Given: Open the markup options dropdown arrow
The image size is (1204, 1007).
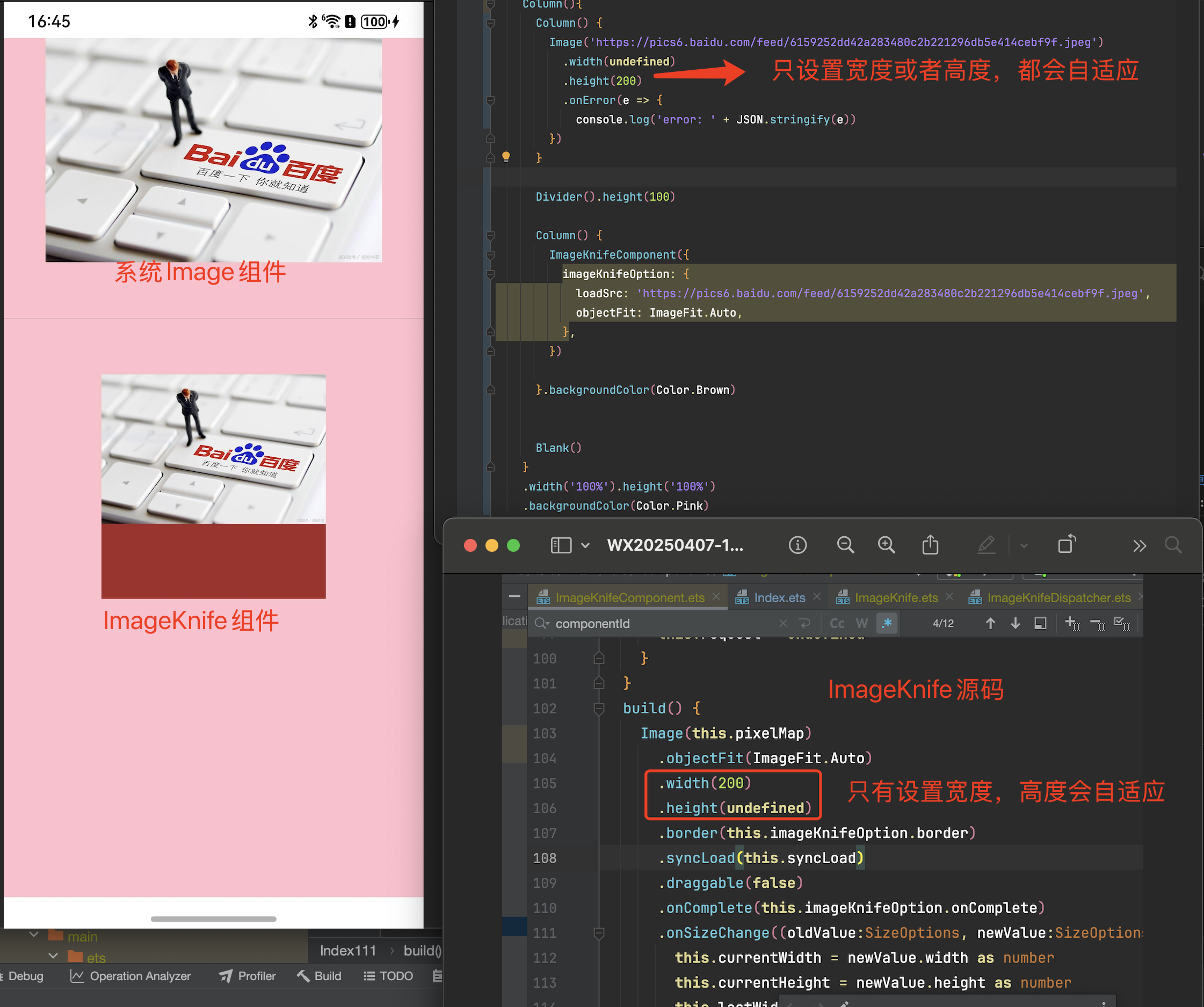Looking at the screenshot, I should (x=1024, y=546).
